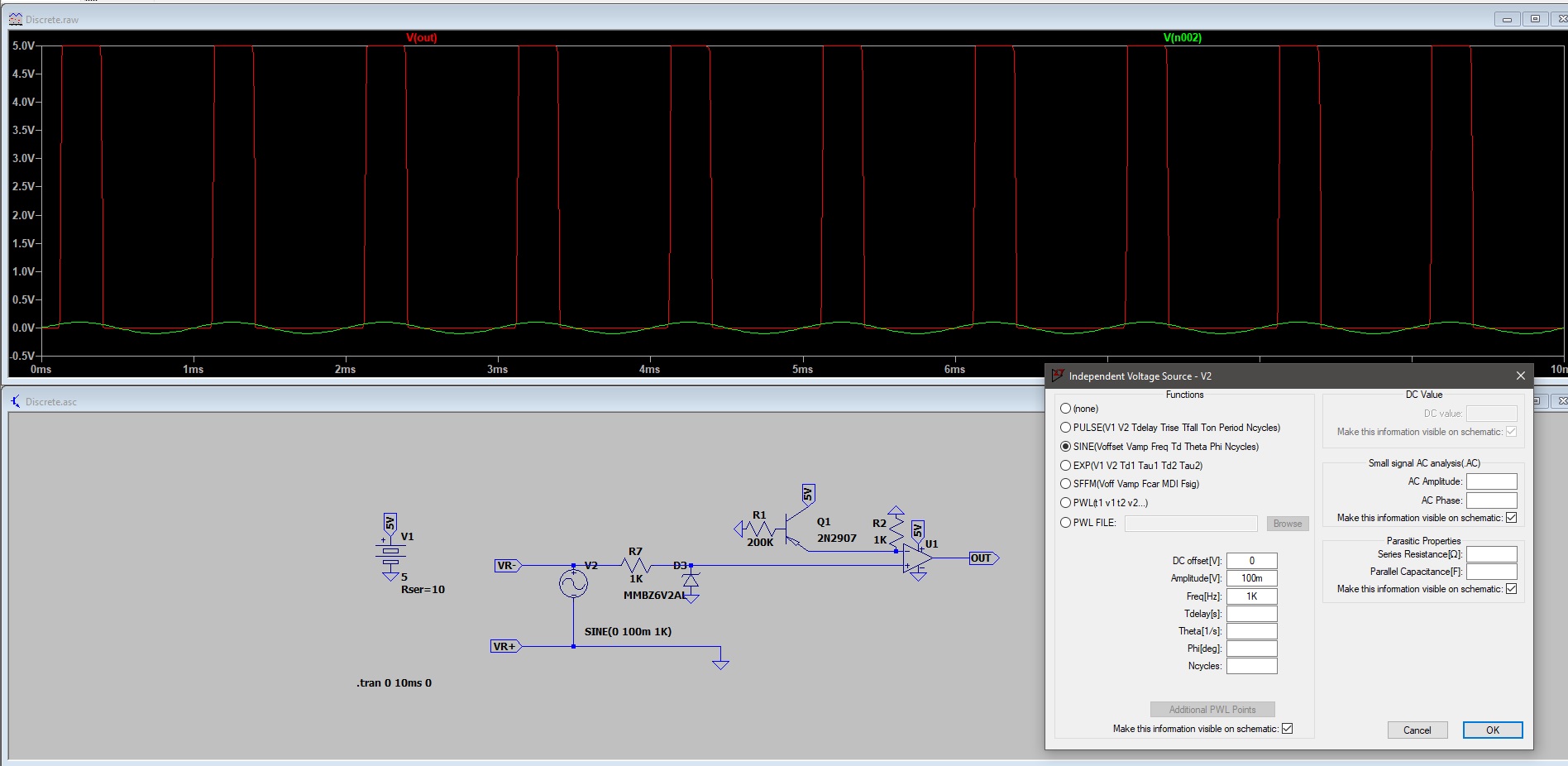The height and width of the screenshot is (766, 1568).
Task: Click the VR- net label flag
Action: coord(508,566)
